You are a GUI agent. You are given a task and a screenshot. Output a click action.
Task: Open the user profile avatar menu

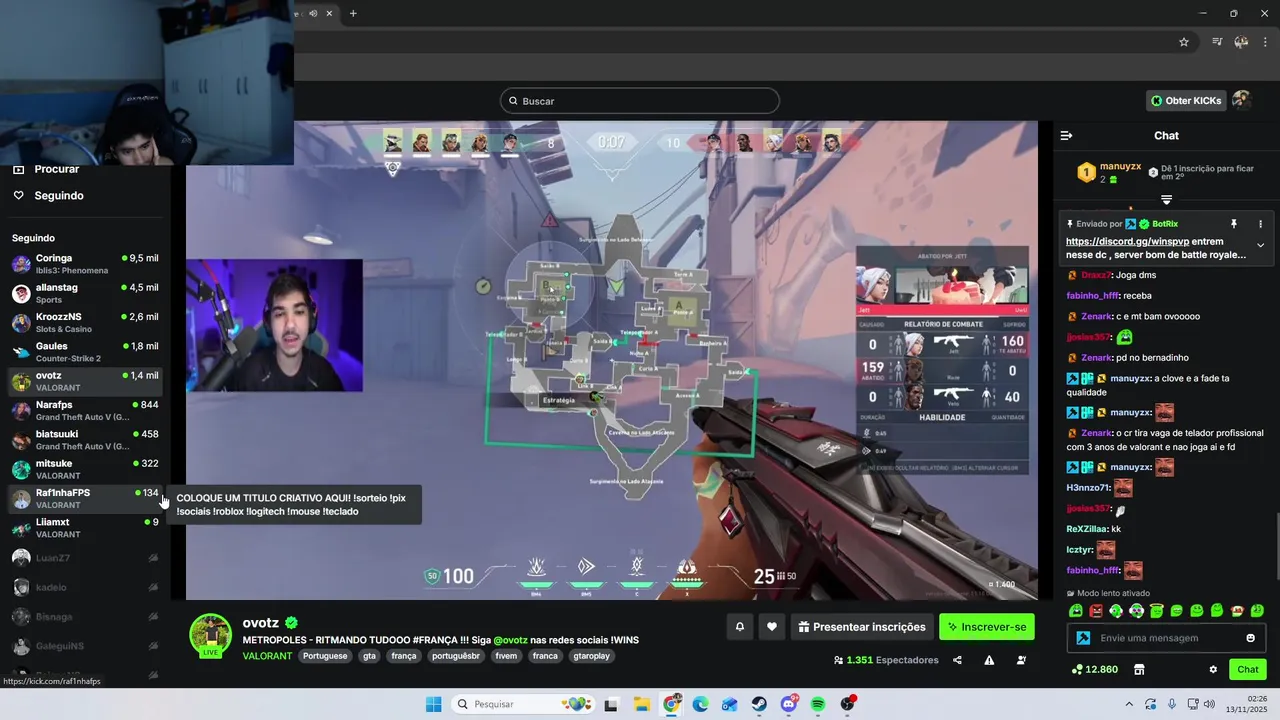click(x=1241, y=100)
